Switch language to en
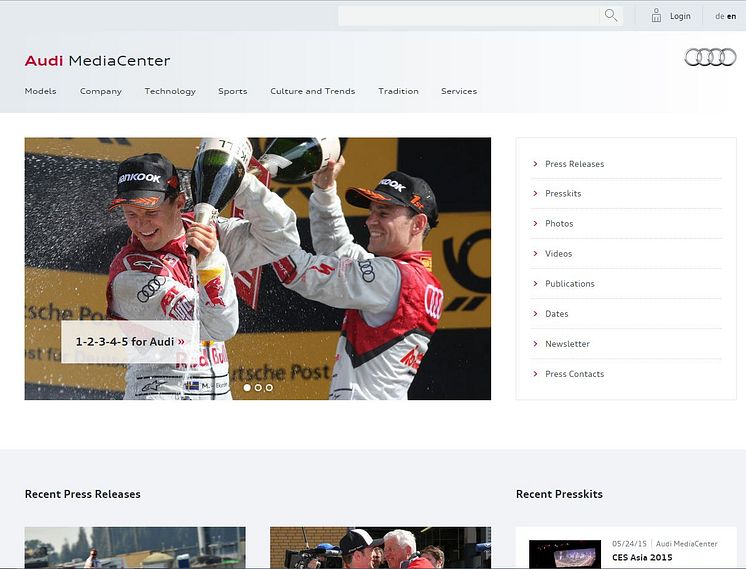 click(x=732, y=17)
